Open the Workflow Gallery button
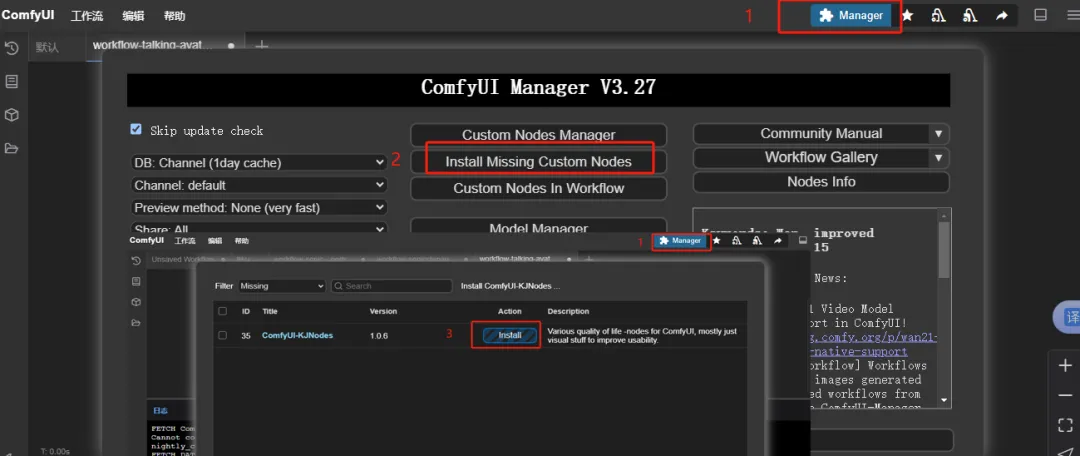Viewport: 1080px width, 456px height. tap(811, 158)
